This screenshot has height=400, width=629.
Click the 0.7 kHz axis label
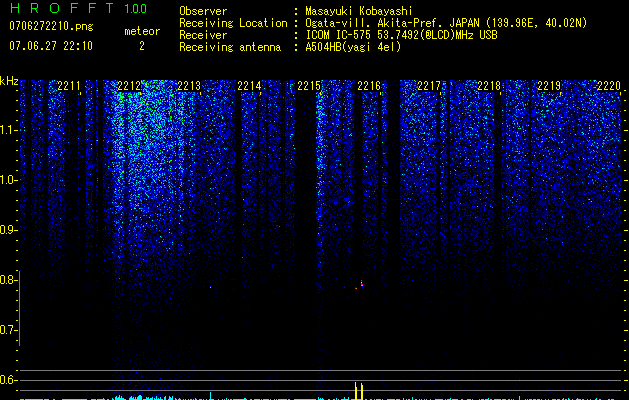coord(7,330)
